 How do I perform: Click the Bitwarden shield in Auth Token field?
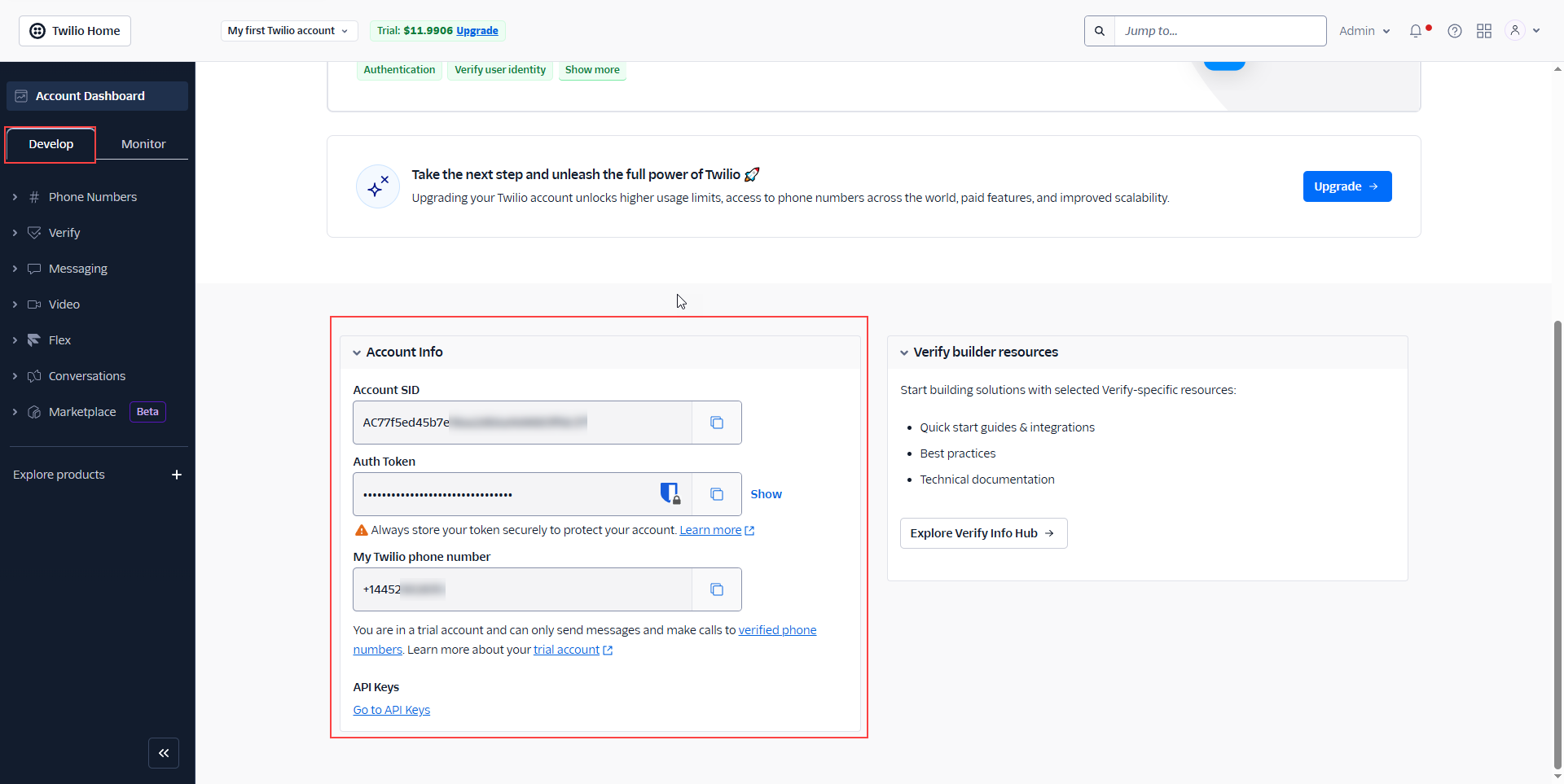tap(669, 493)
